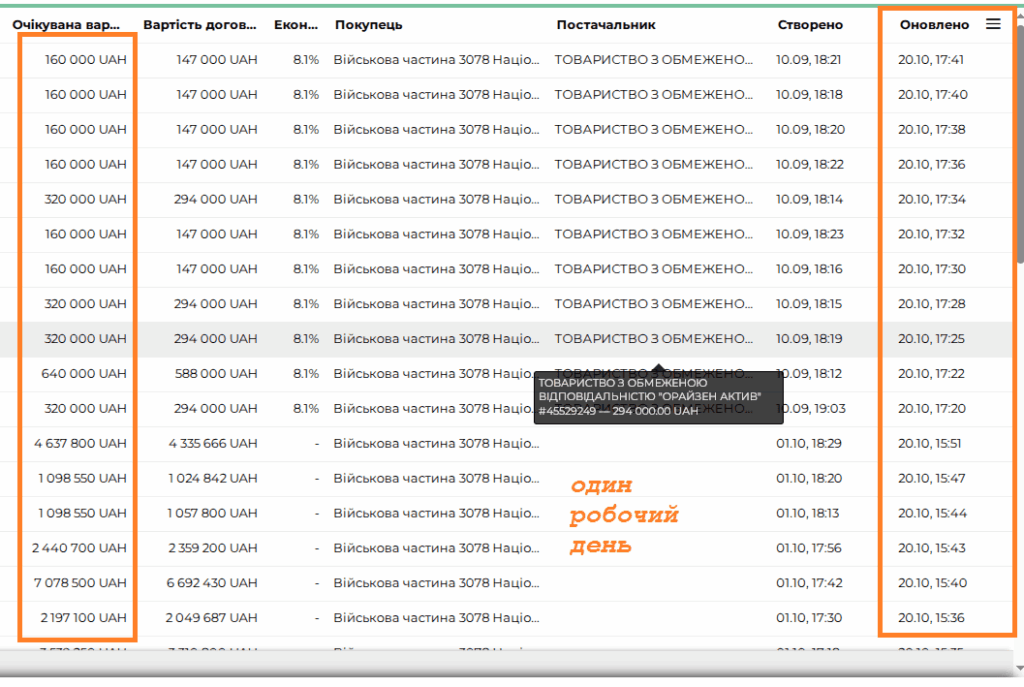Click the 6 692 430 UAH contract value
The width and height of the screenshot is (1024, 687).
pos(212,583)
